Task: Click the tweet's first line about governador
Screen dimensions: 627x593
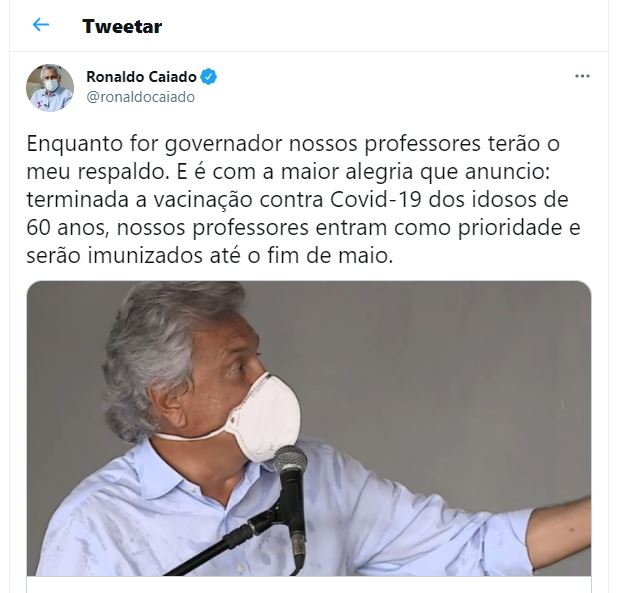Action: pyautogui.click(x=293, y=144)
